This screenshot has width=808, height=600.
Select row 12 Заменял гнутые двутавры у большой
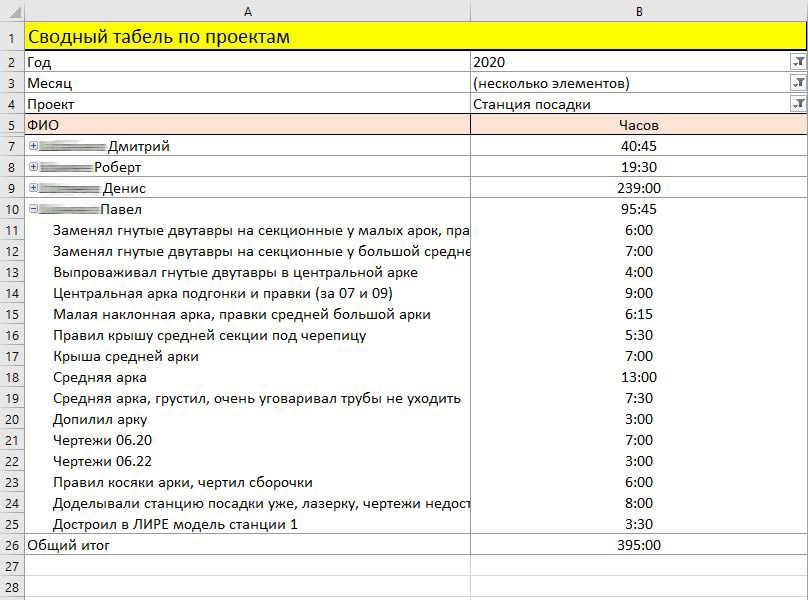(247, 252)
